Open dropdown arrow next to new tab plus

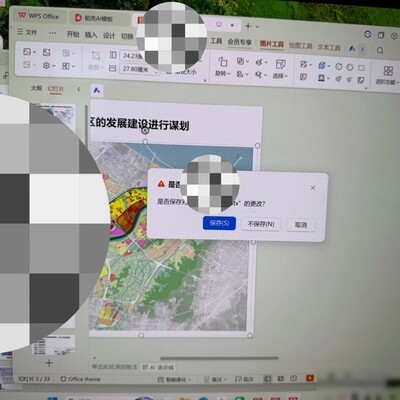point(257,26)
